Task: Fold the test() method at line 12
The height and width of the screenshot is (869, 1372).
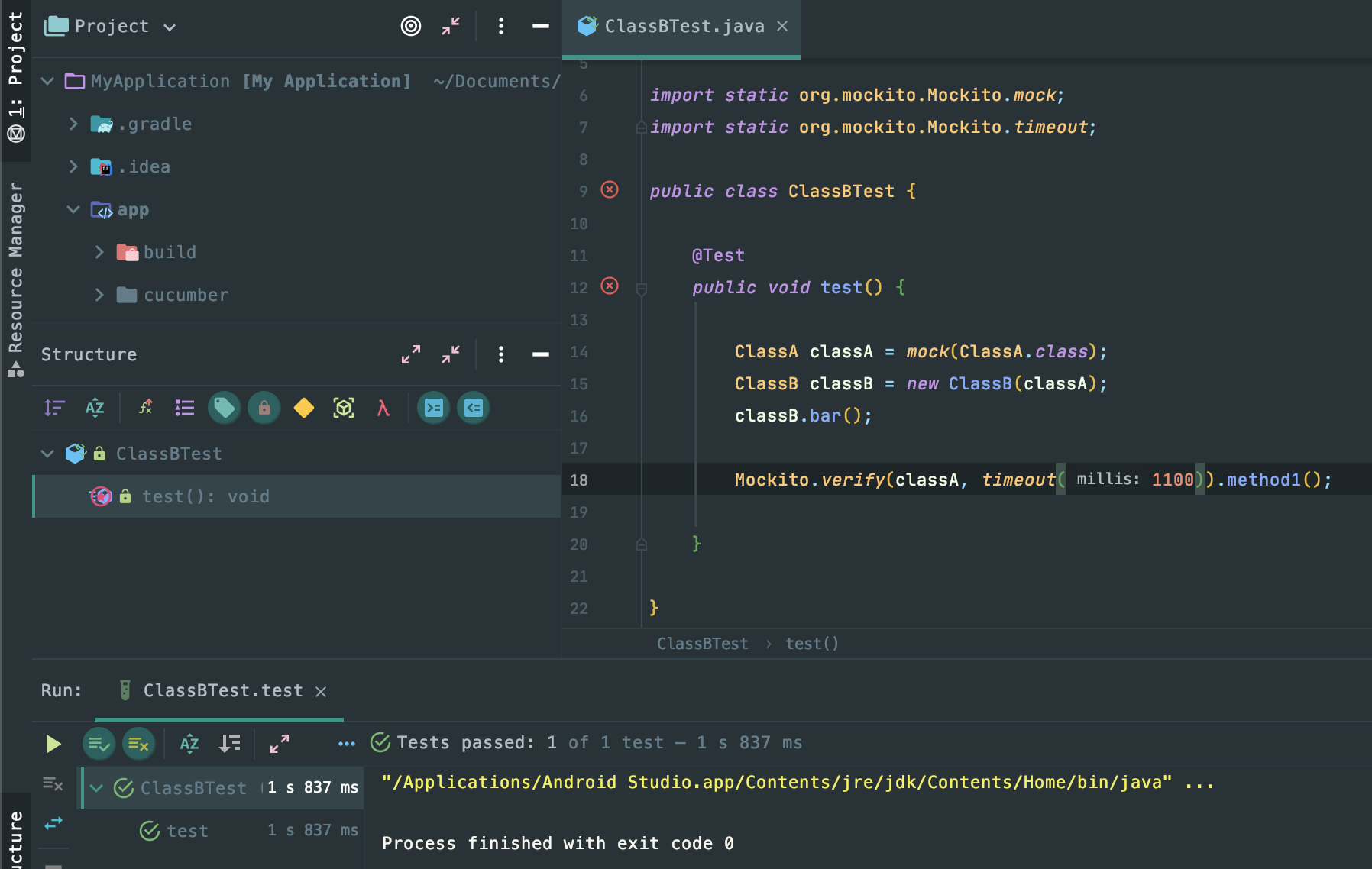Action: click(x=642, y=289)
